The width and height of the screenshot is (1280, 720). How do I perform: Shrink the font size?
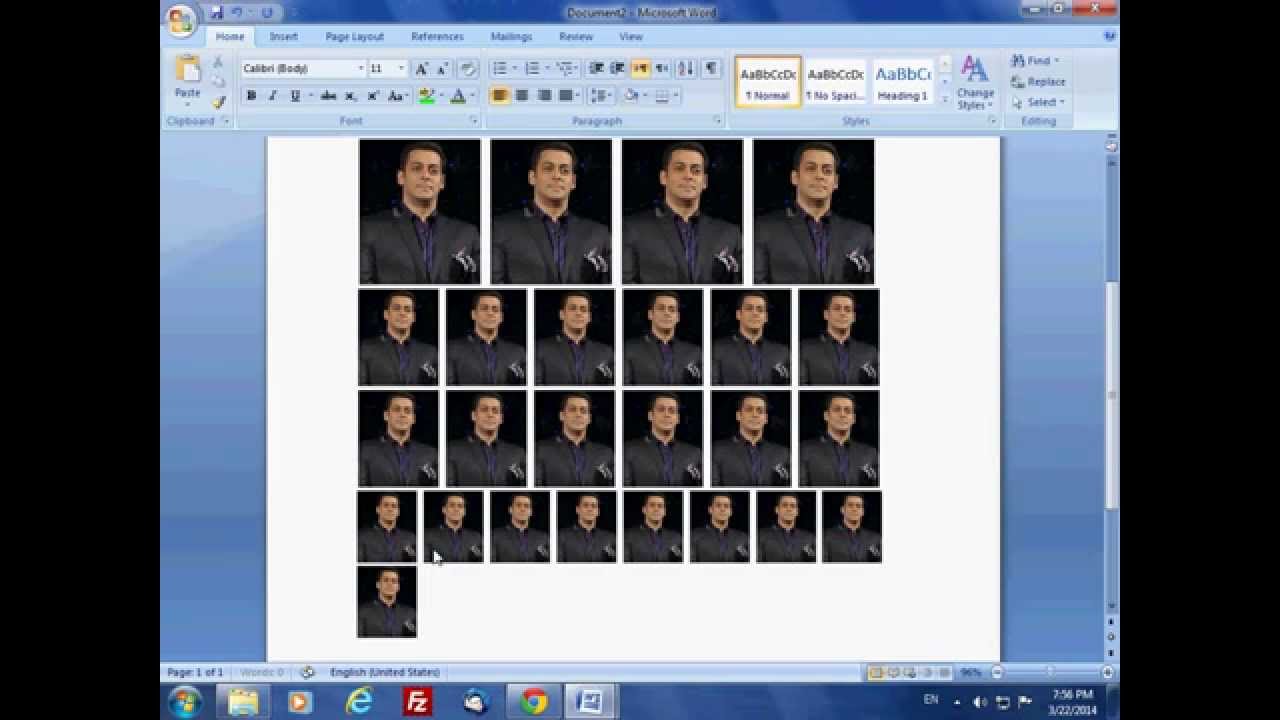tap(442, 68)
